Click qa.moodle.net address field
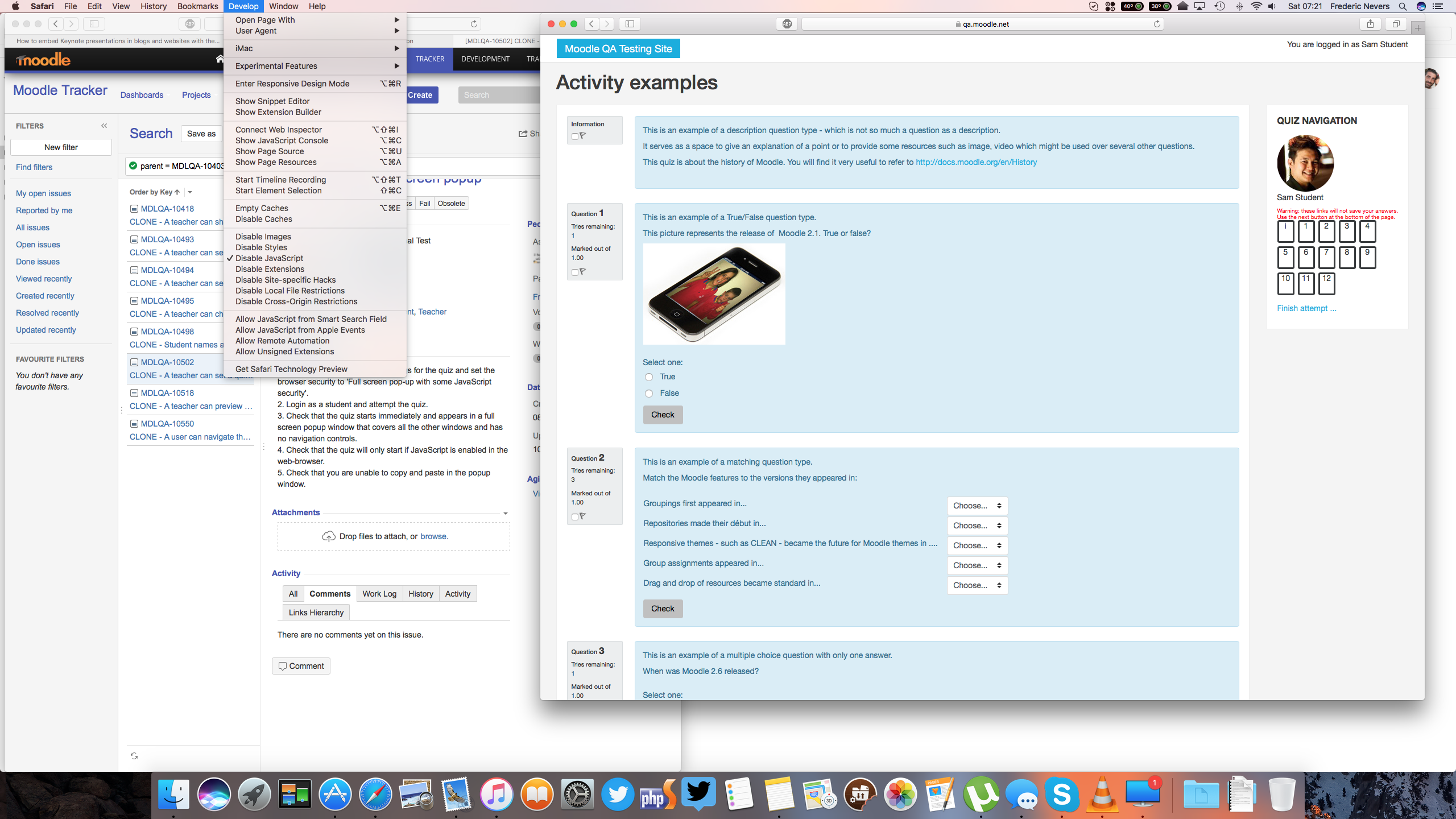Screen dimensions: 1456x819 coord(982,24)
